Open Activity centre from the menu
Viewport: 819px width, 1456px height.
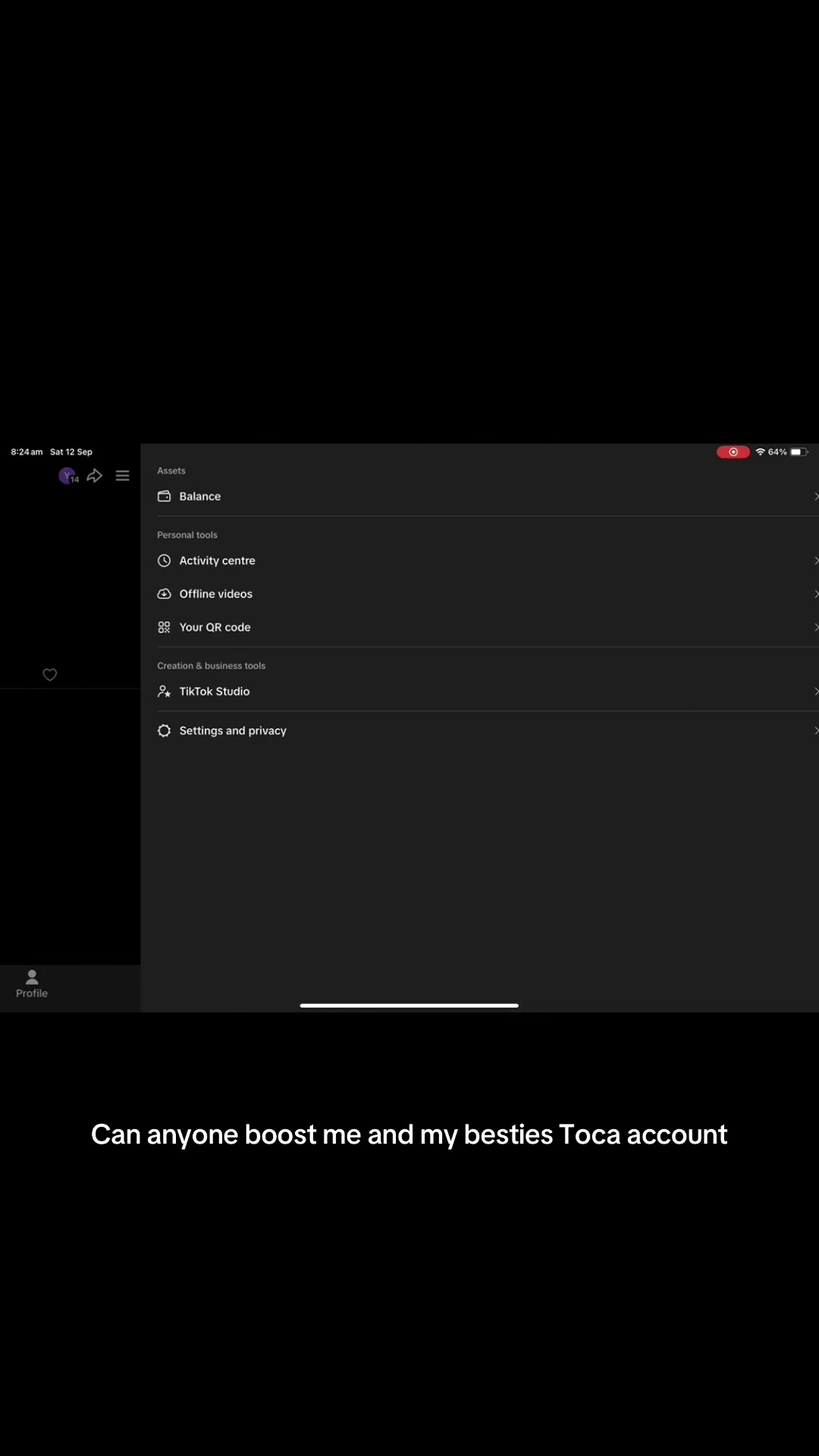pyautogui.click(x=488, y=560)
